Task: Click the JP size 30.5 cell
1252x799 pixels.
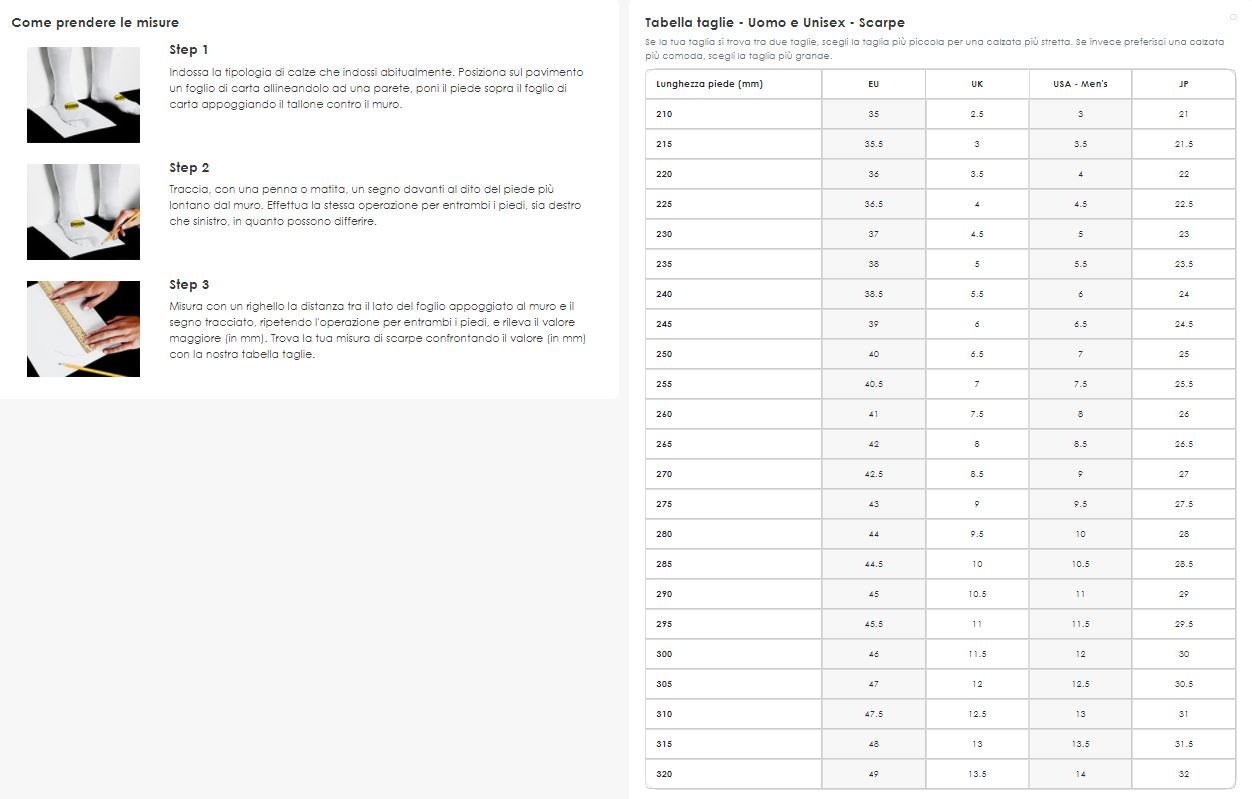Action: pos(1184,684)
